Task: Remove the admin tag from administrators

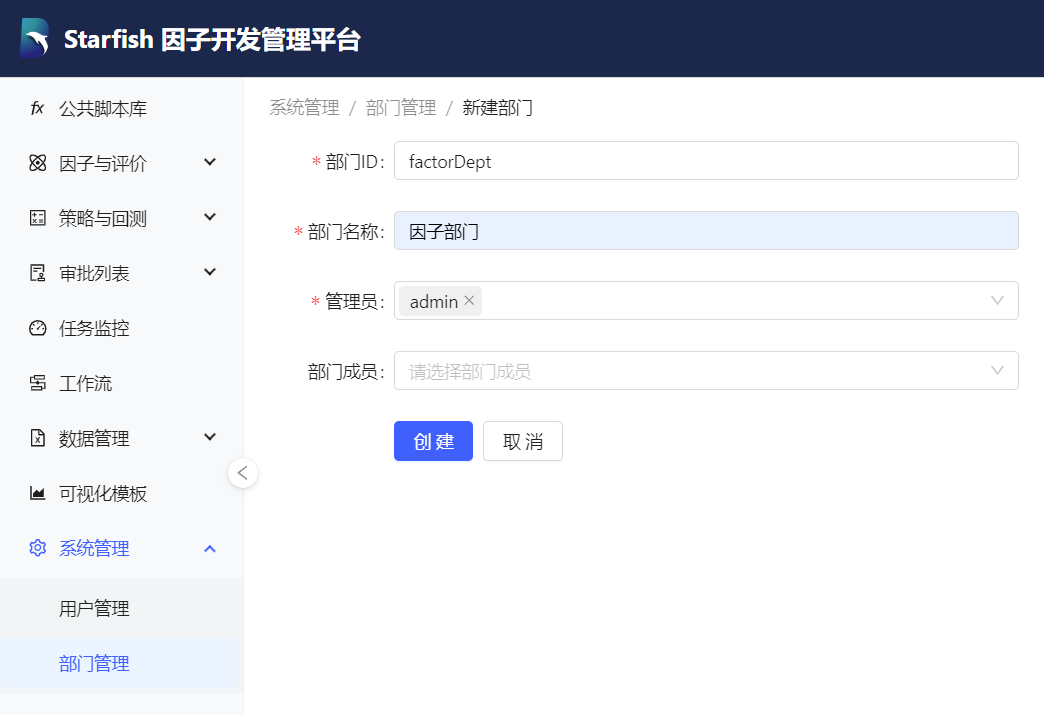Action: click(x=469, y=301)
